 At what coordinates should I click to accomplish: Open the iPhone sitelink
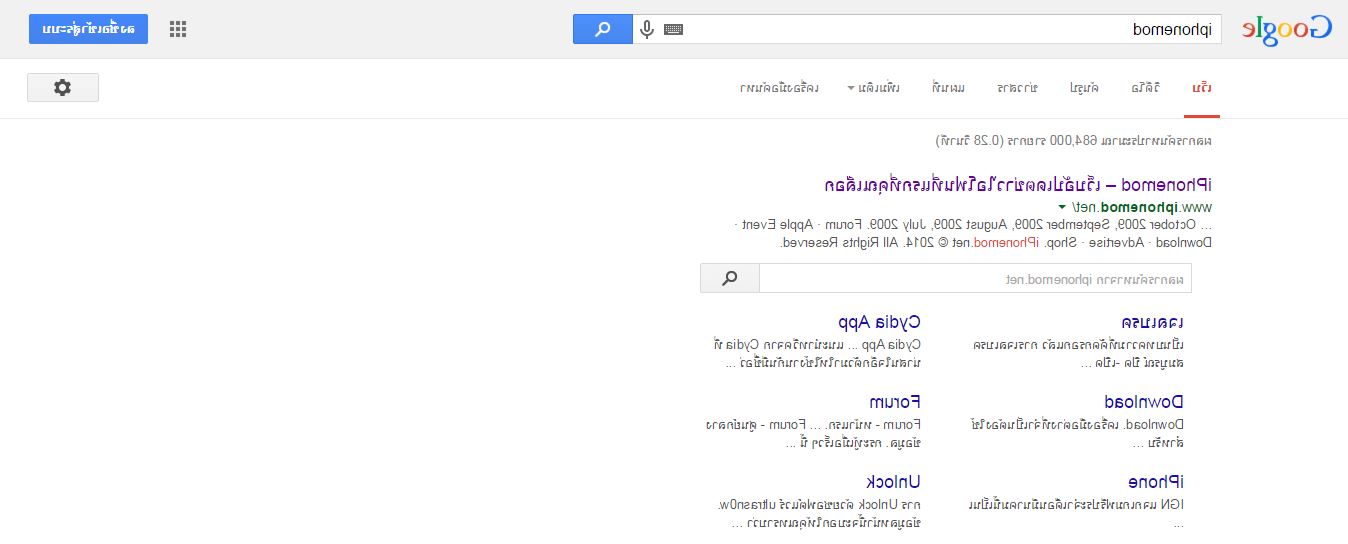click(1156, 482)
